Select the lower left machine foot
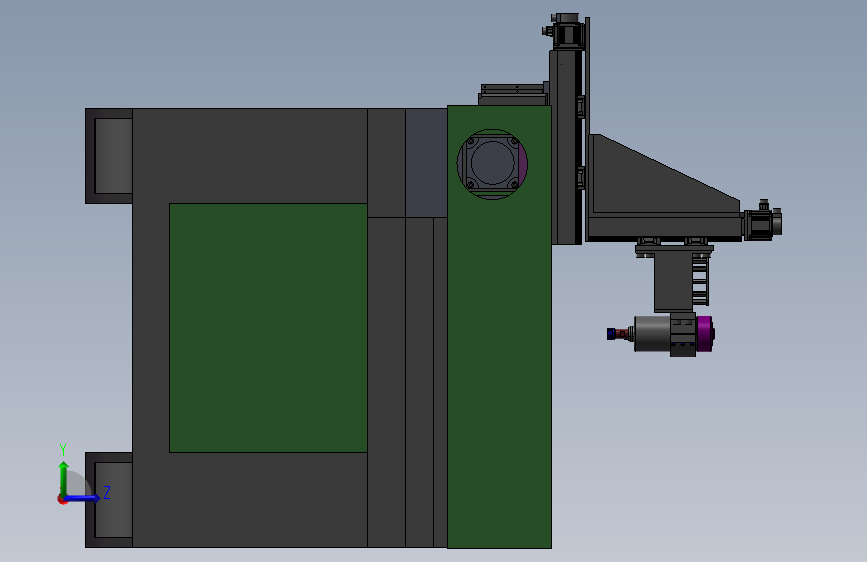The height and width of the screenshot is (562, 867). pyautogui.click(x=109, y=500)
